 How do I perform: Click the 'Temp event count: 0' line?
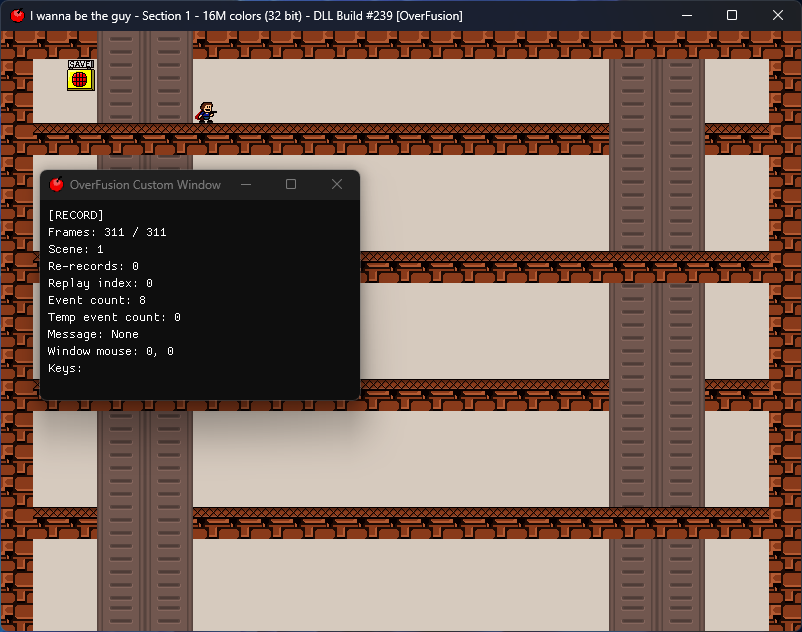[x=114, y=317]
